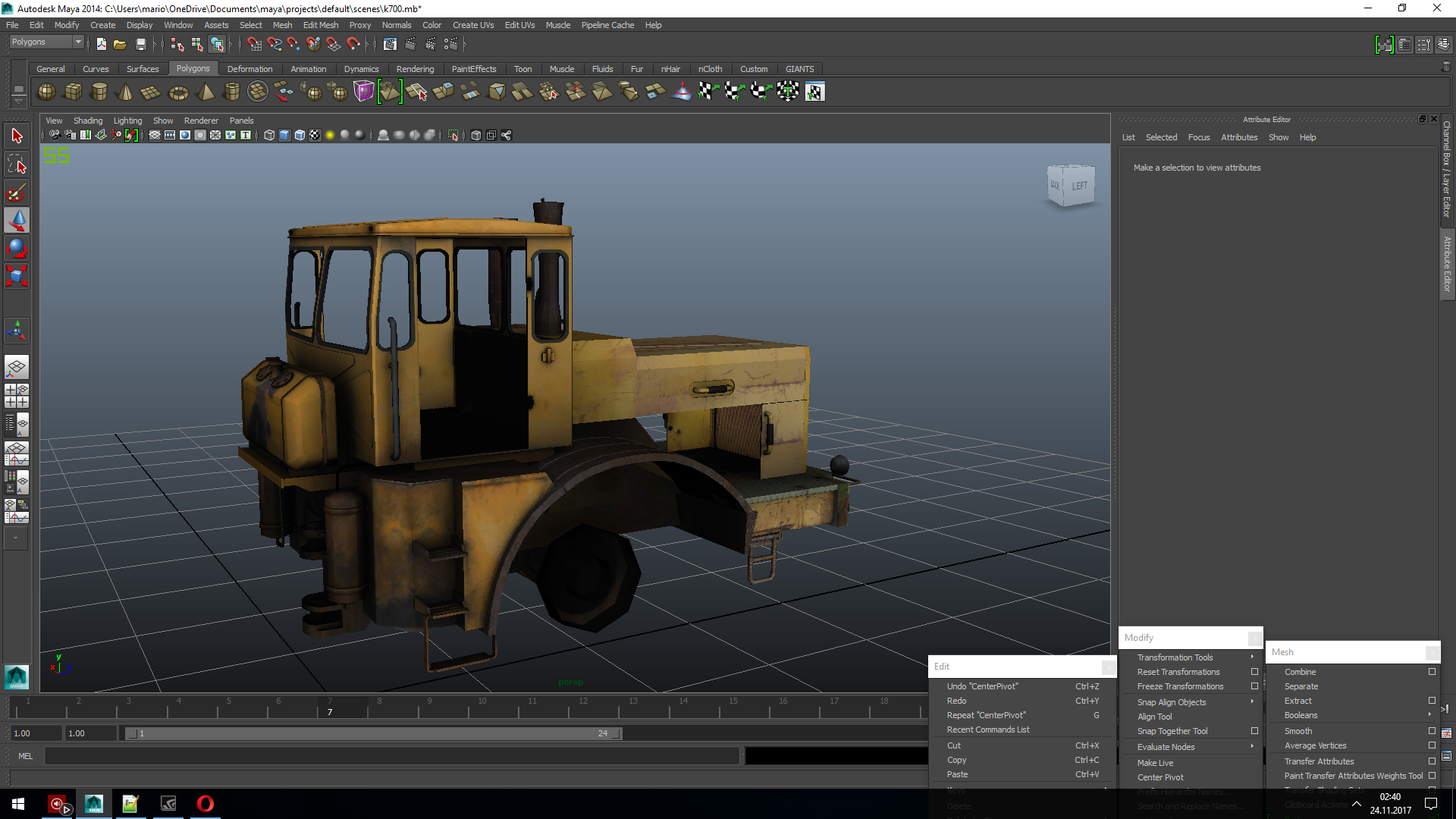Select the Move tool in toolbox
The image size is (1456, 819).
coord(17,220)
